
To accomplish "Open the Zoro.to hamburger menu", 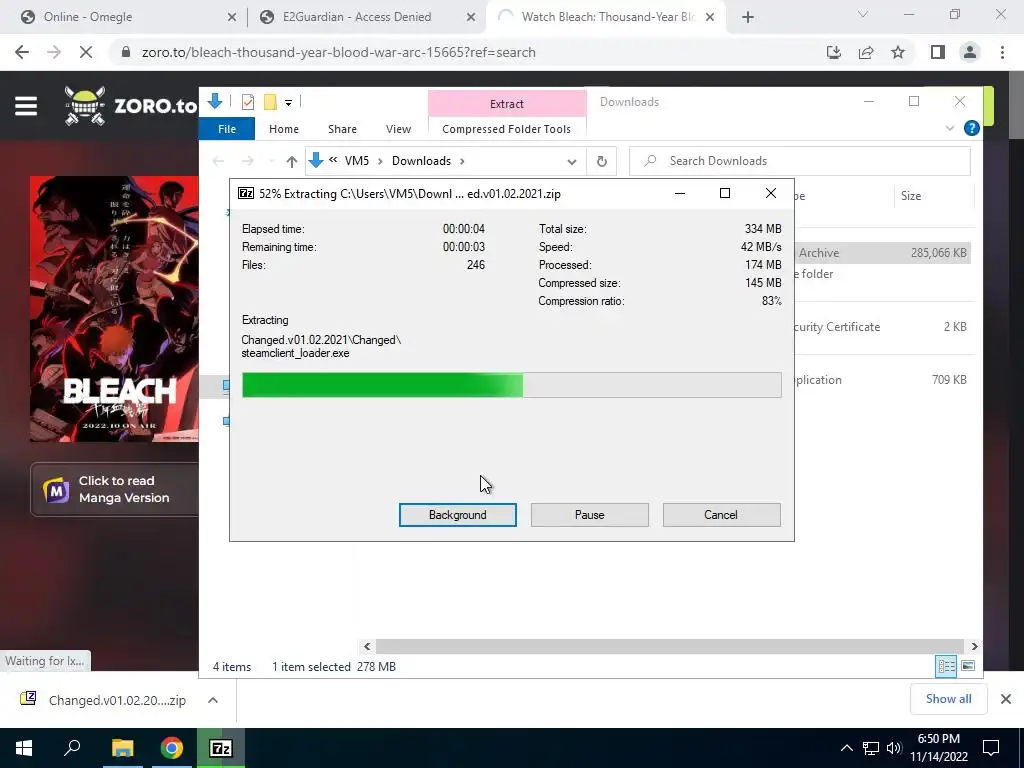I will [26, 106].
